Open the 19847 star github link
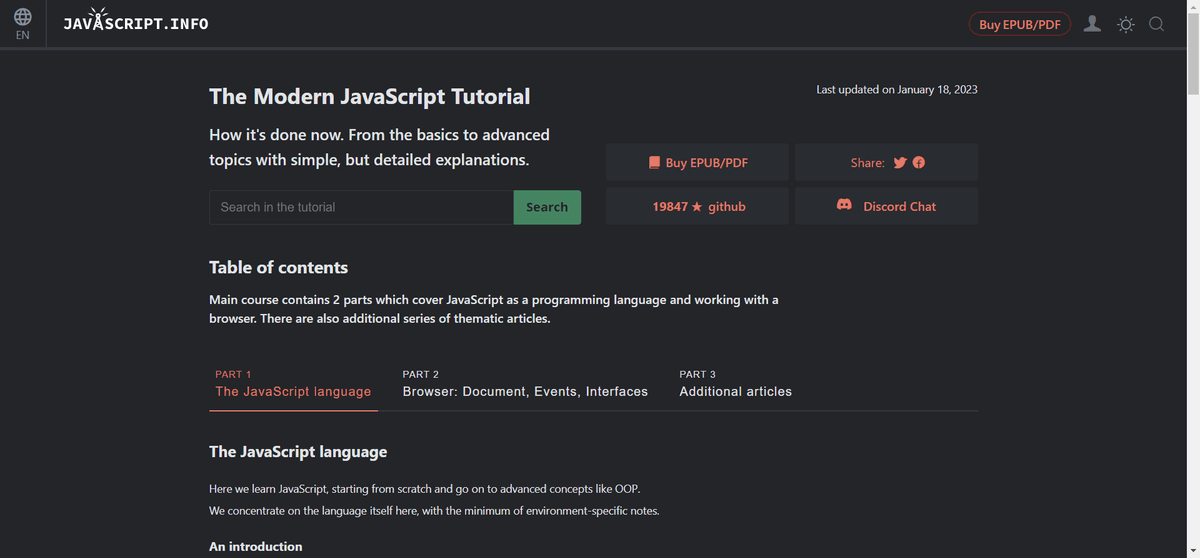 coord(698,206)
